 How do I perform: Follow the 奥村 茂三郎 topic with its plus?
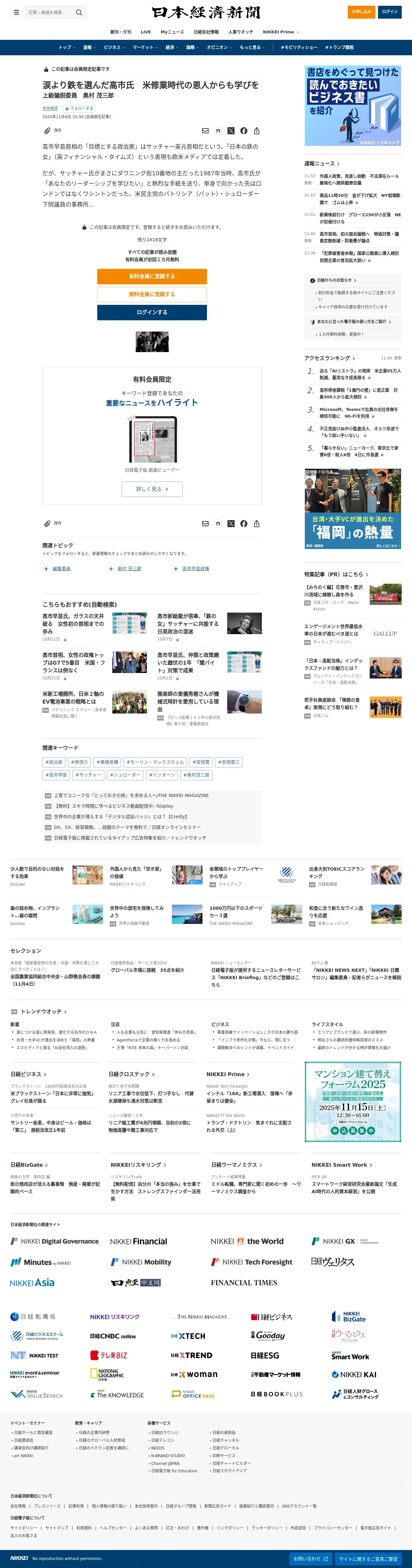click(111, 569)
